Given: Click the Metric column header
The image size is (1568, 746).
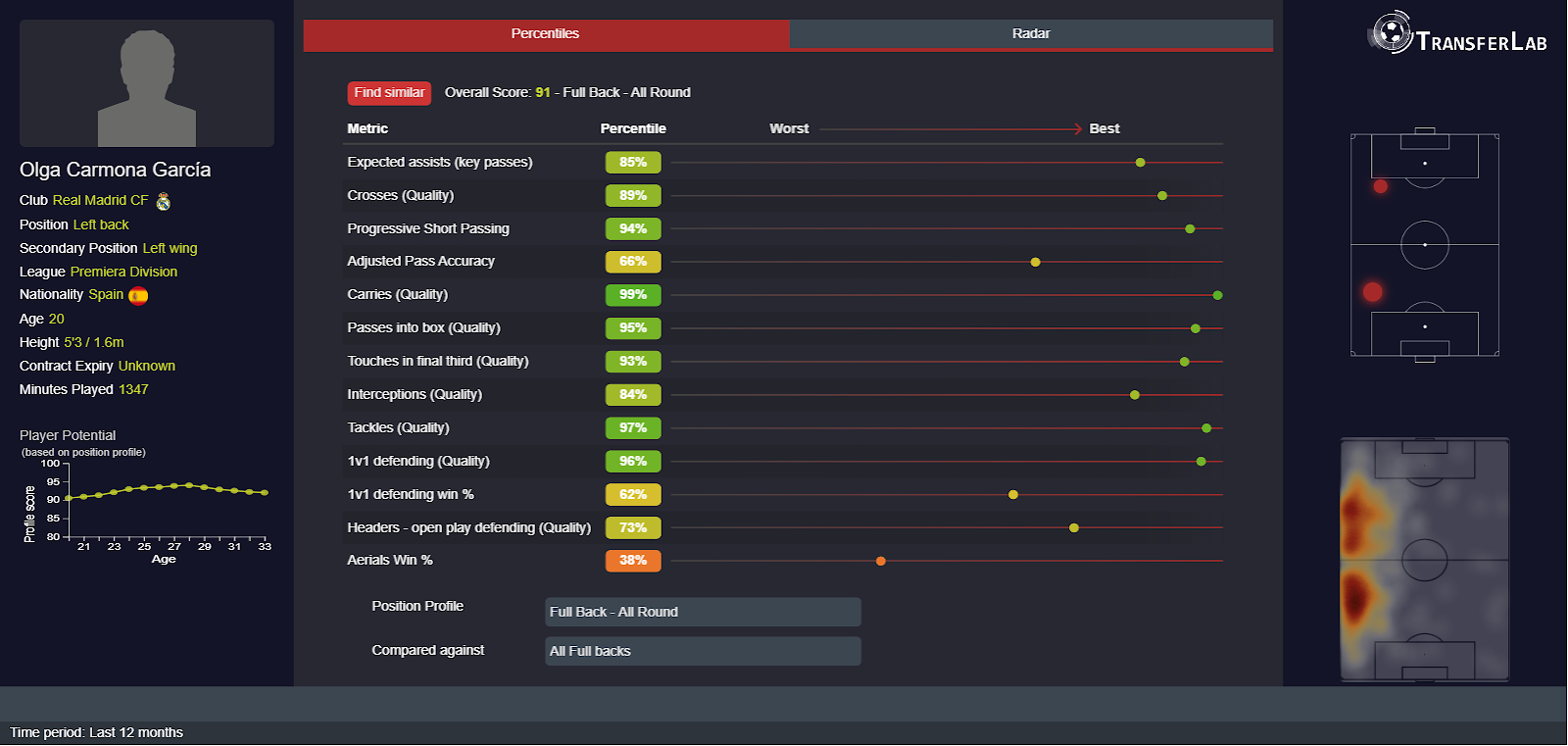Looking at the screenshot, I should (x=367, y=128).
